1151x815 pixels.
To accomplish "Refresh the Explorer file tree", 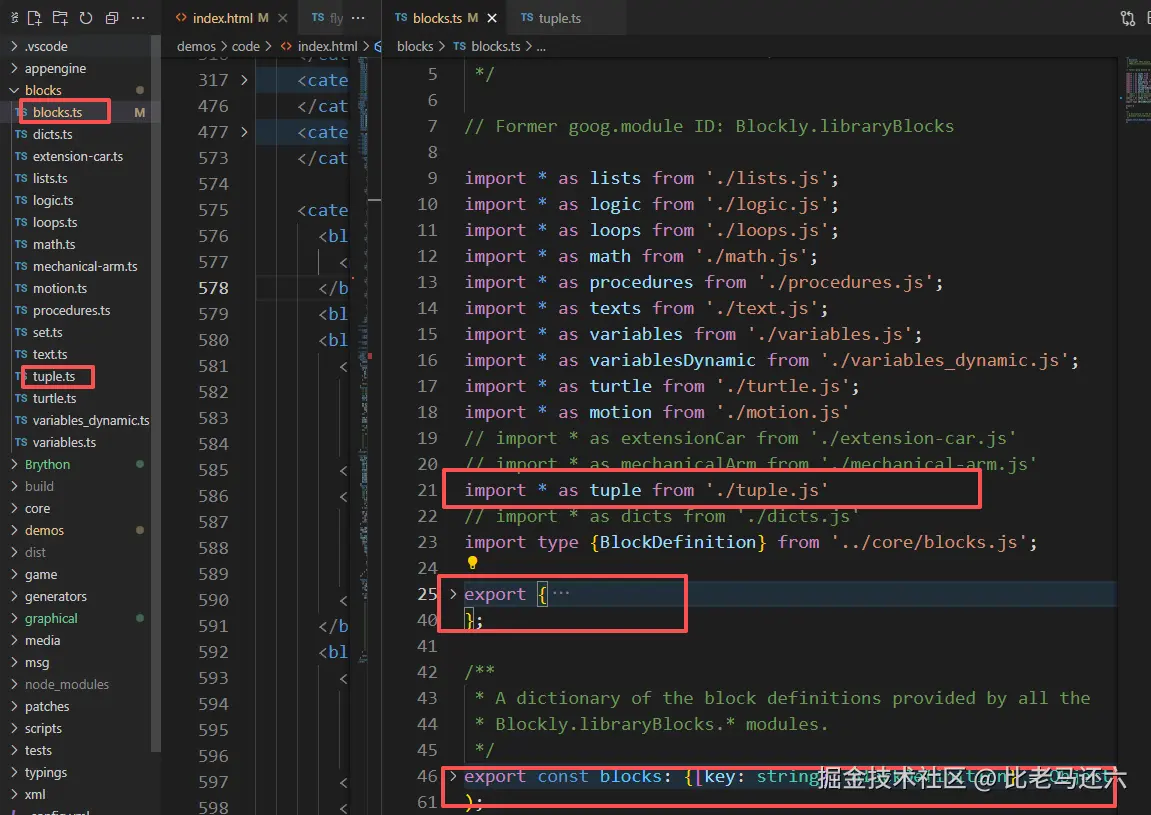I will point(86,18).
